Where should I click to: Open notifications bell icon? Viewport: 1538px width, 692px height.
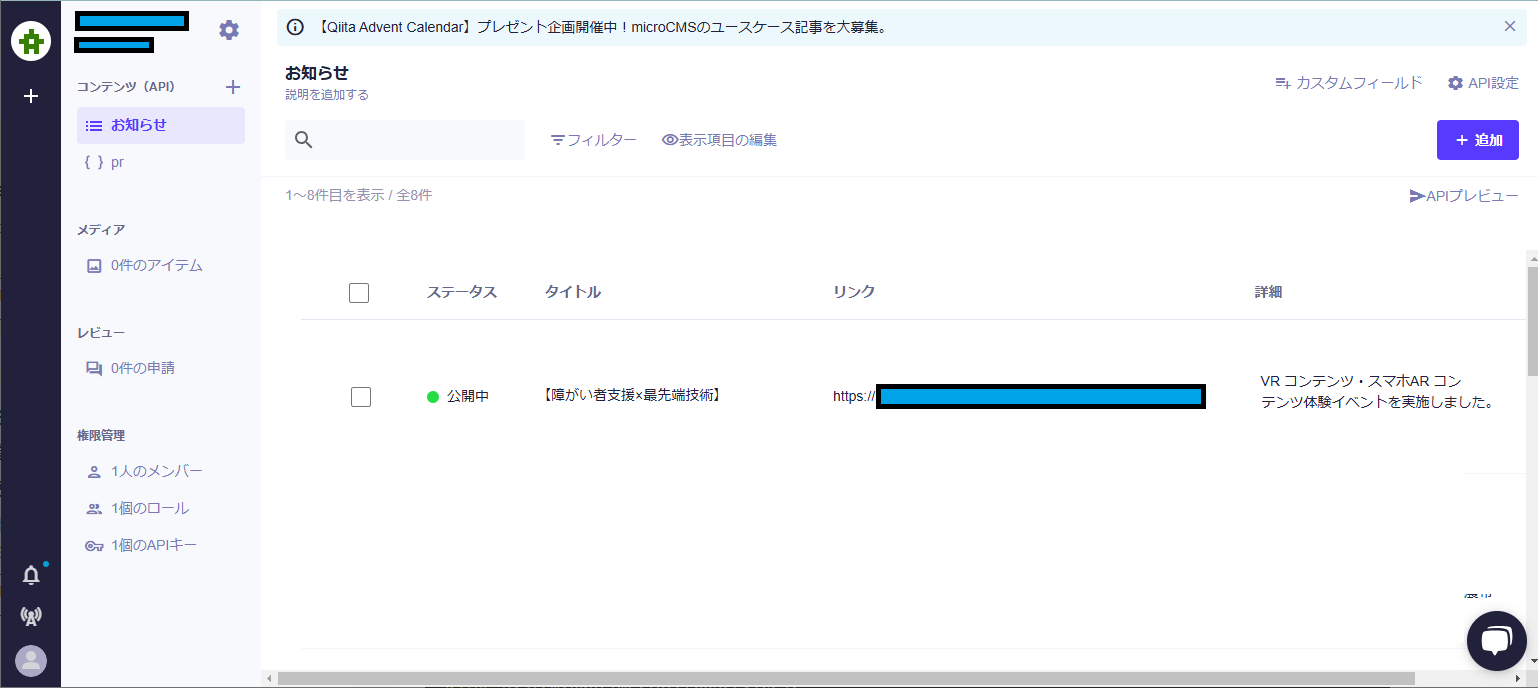click(31, 575)
